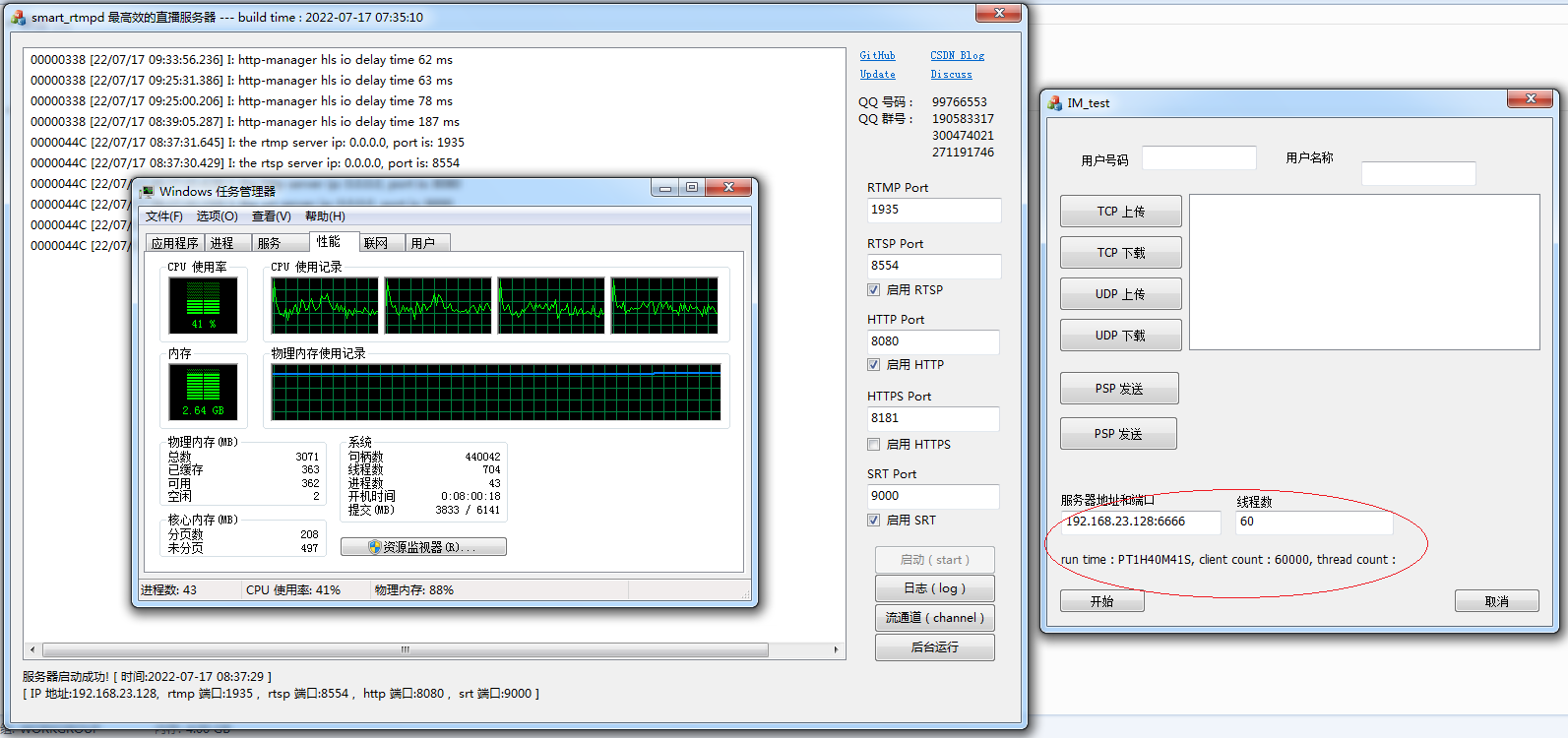Click log line with delay time 187 ms

point(245,122)
